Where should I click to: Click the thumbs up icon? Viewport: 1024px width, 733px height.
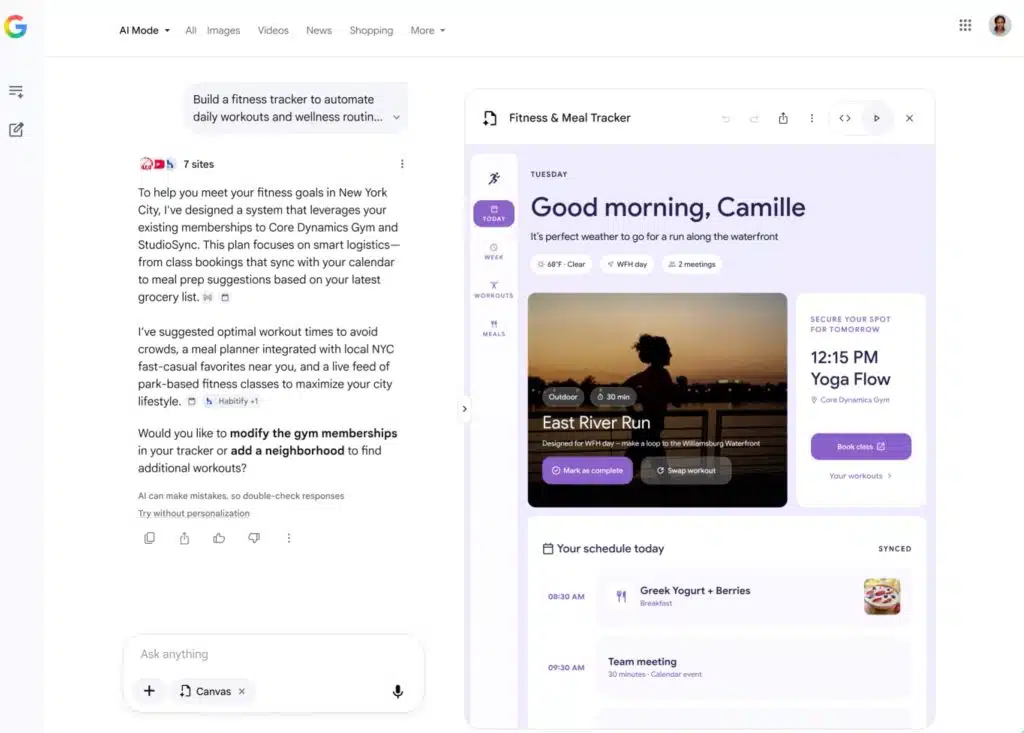point(219,538)
